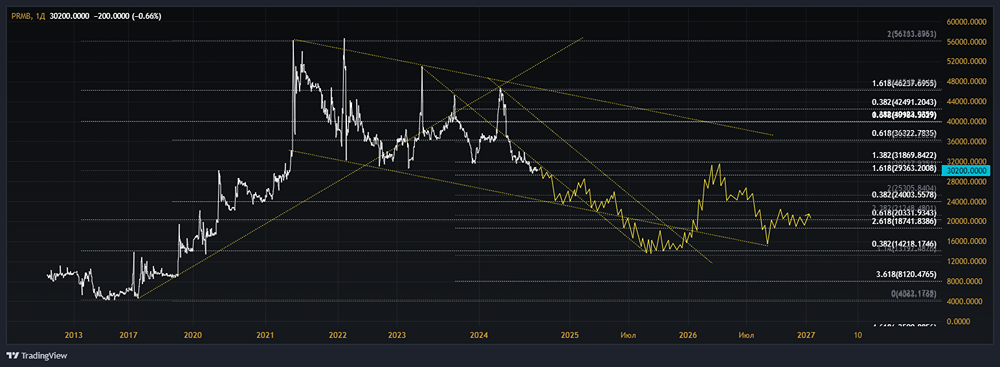
Task: Click the 16000.0000 price axis label
Action: pos(967,241)
